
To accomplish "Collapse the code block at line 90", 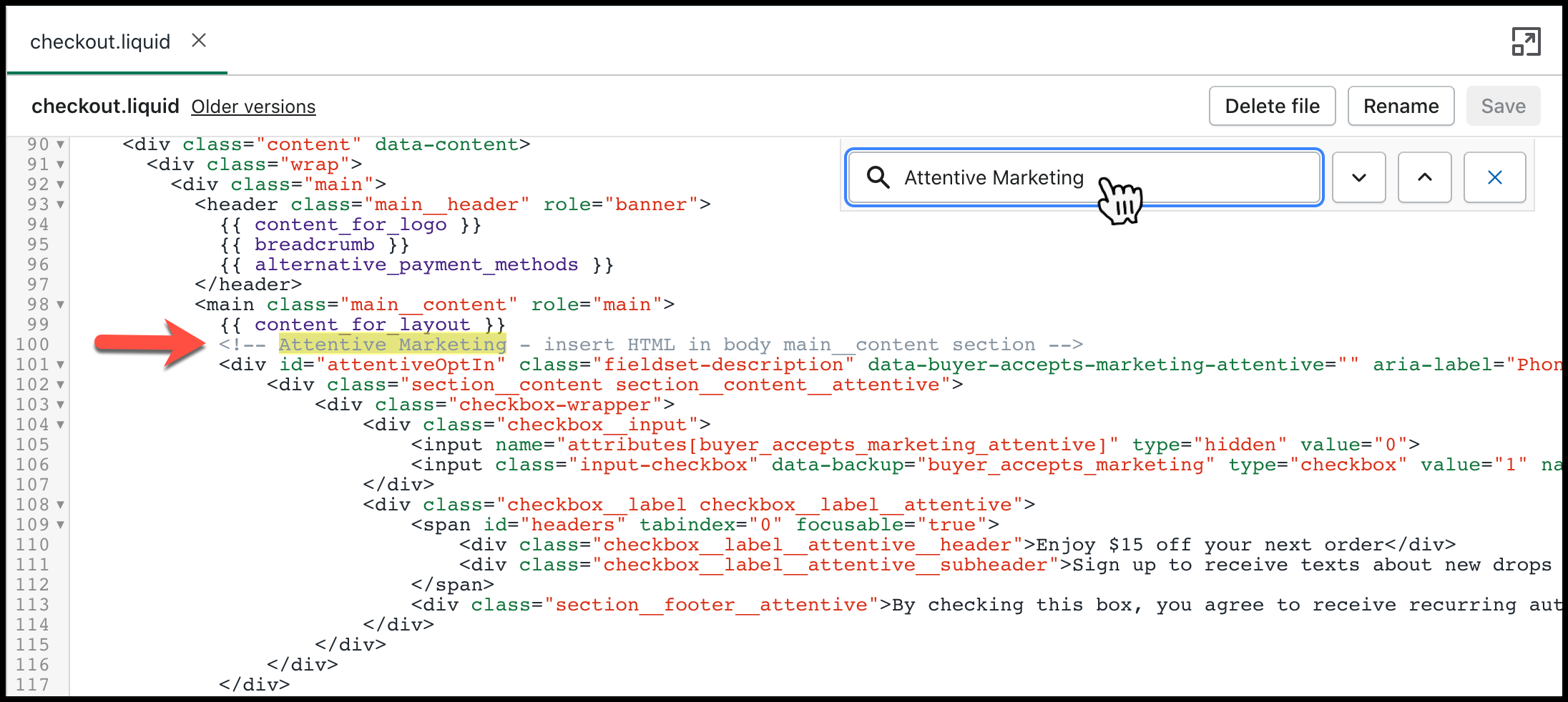I will (61, 144).
